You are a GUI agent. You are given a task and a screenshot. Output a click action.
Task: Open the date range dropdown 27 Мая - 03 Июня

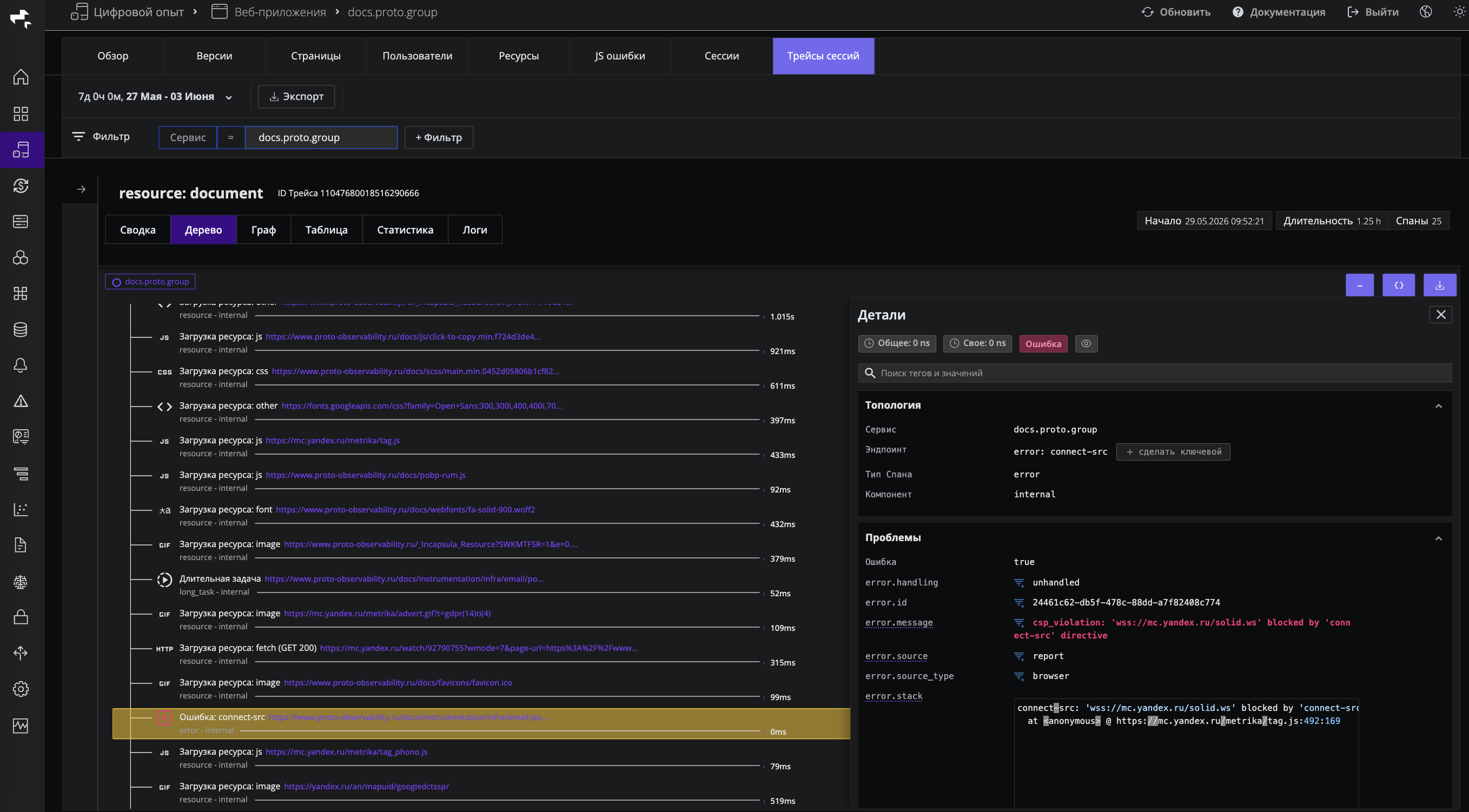point(155,97)
